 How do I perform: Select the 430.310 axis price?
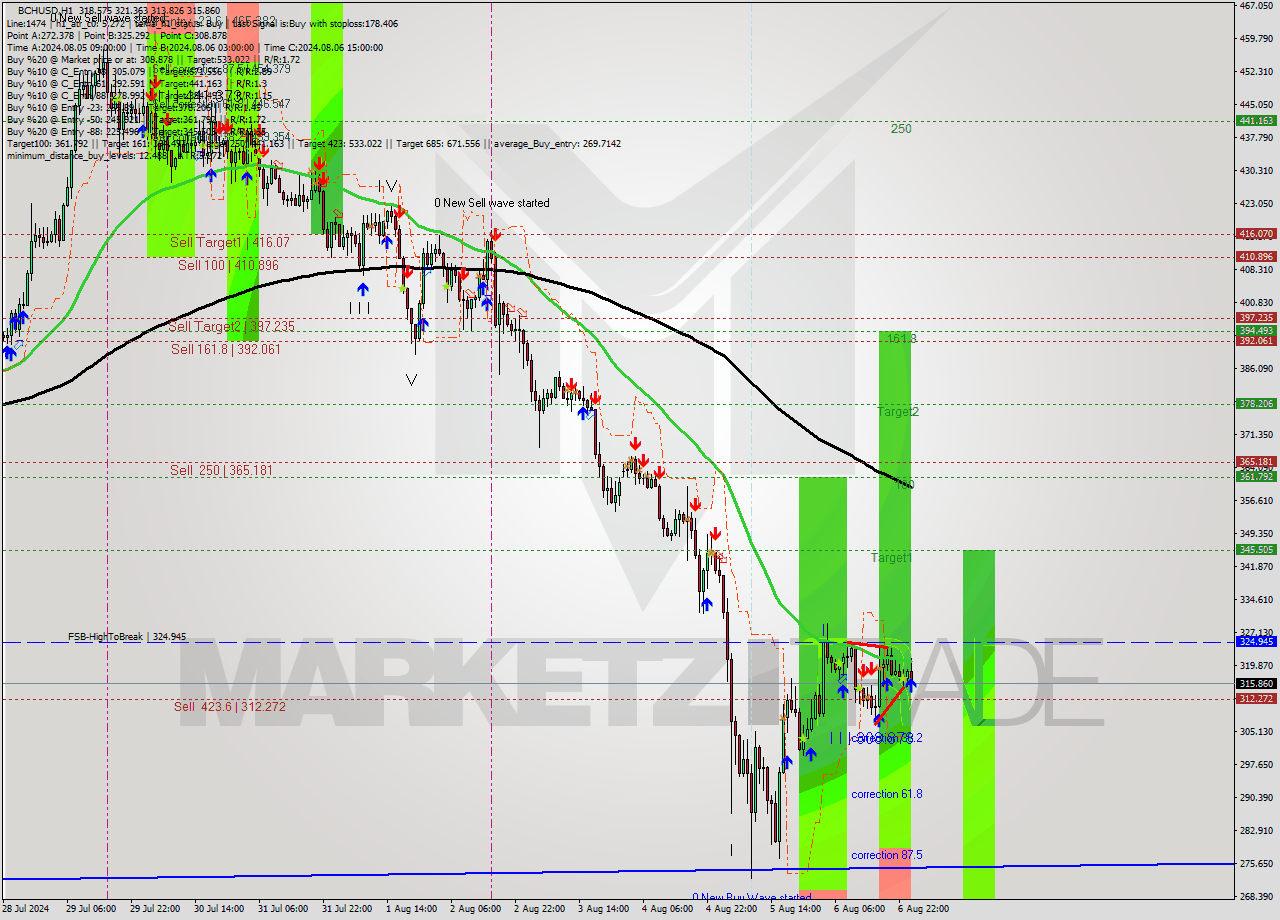pyautogui.click(x=1256, y=171)
